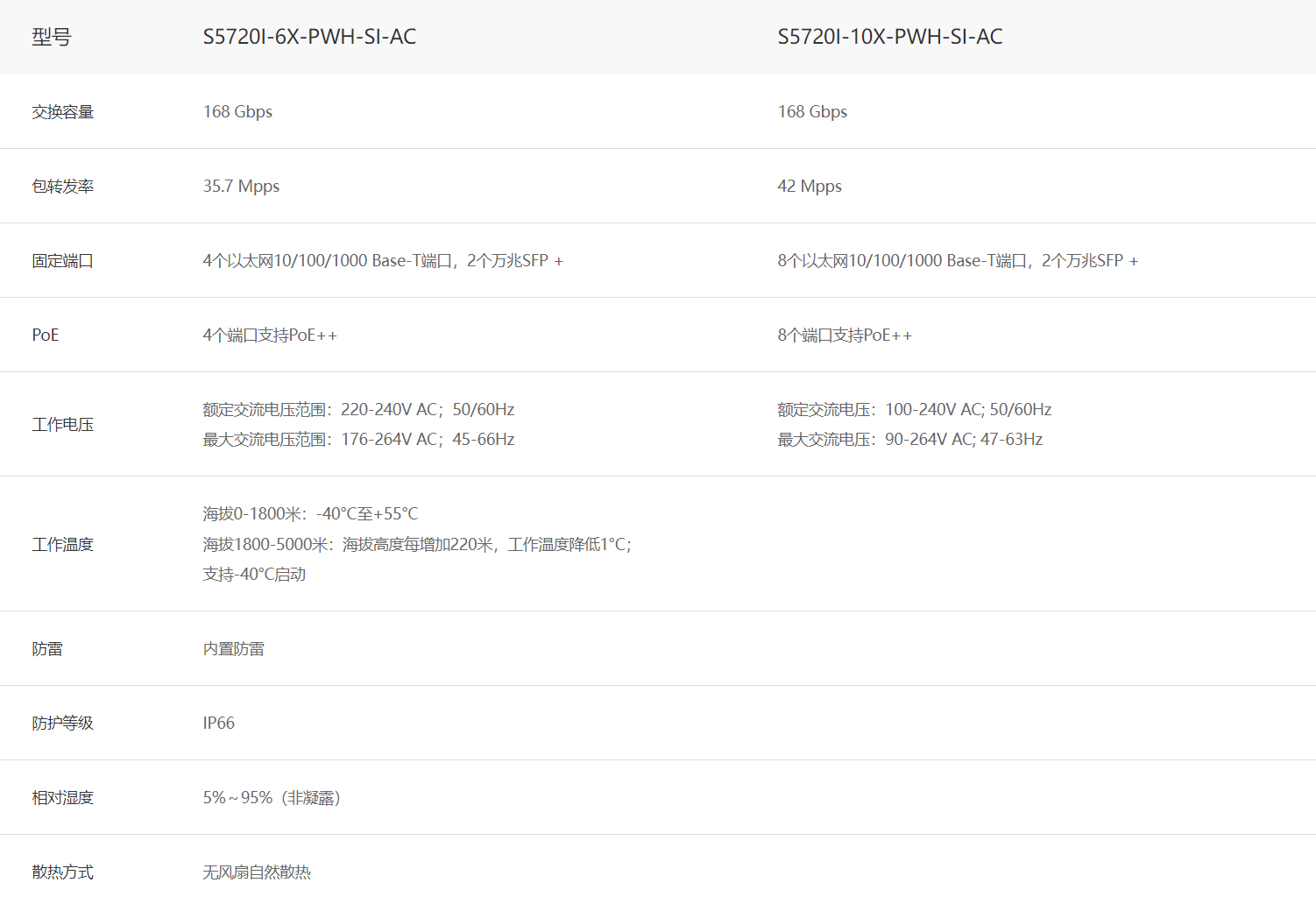Click the 海拔0-1800米 temperature line

tap(310, 514)
